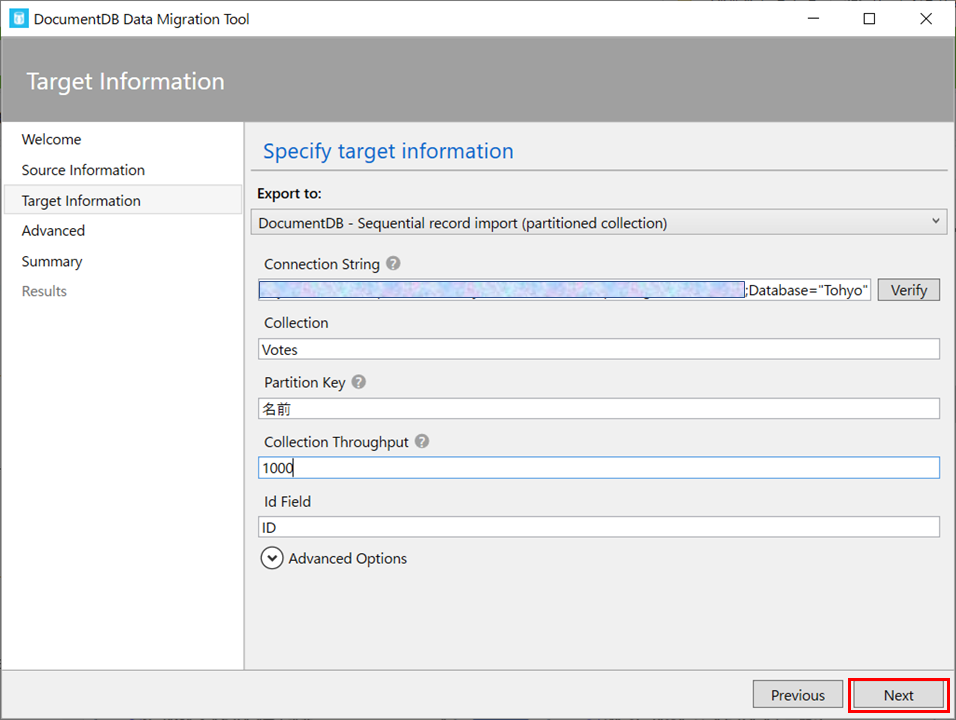Select Target Information step
956x720 pixels.
click(123, 200)
